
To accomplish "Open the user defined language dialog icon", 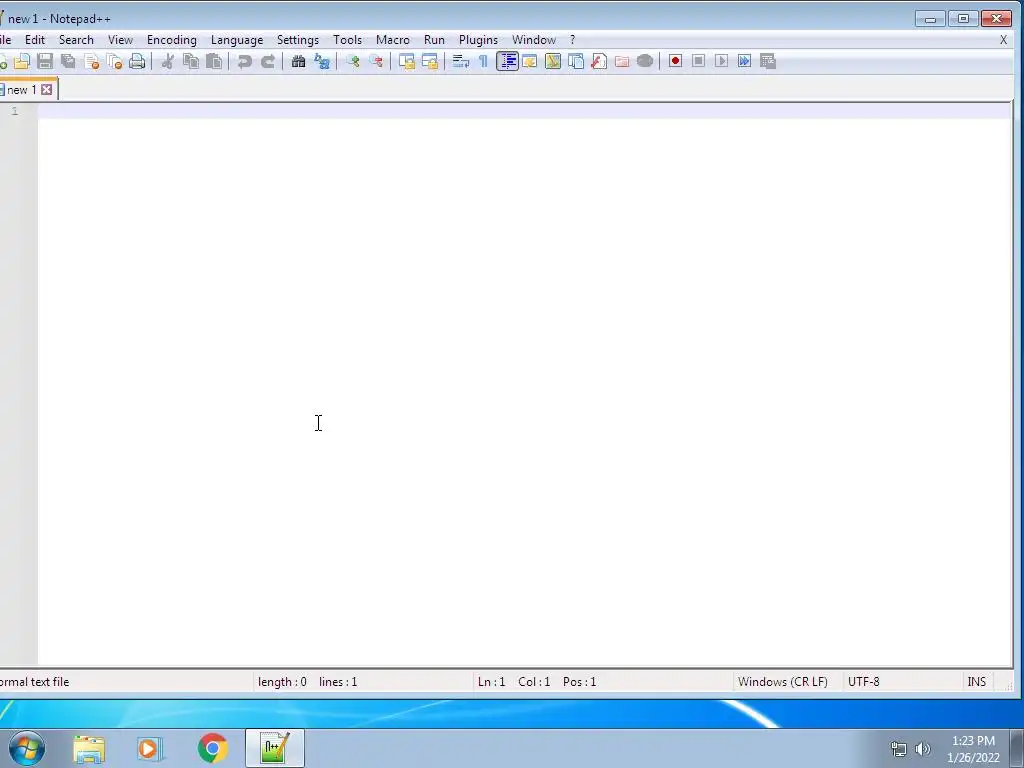I will click(530, 61).
